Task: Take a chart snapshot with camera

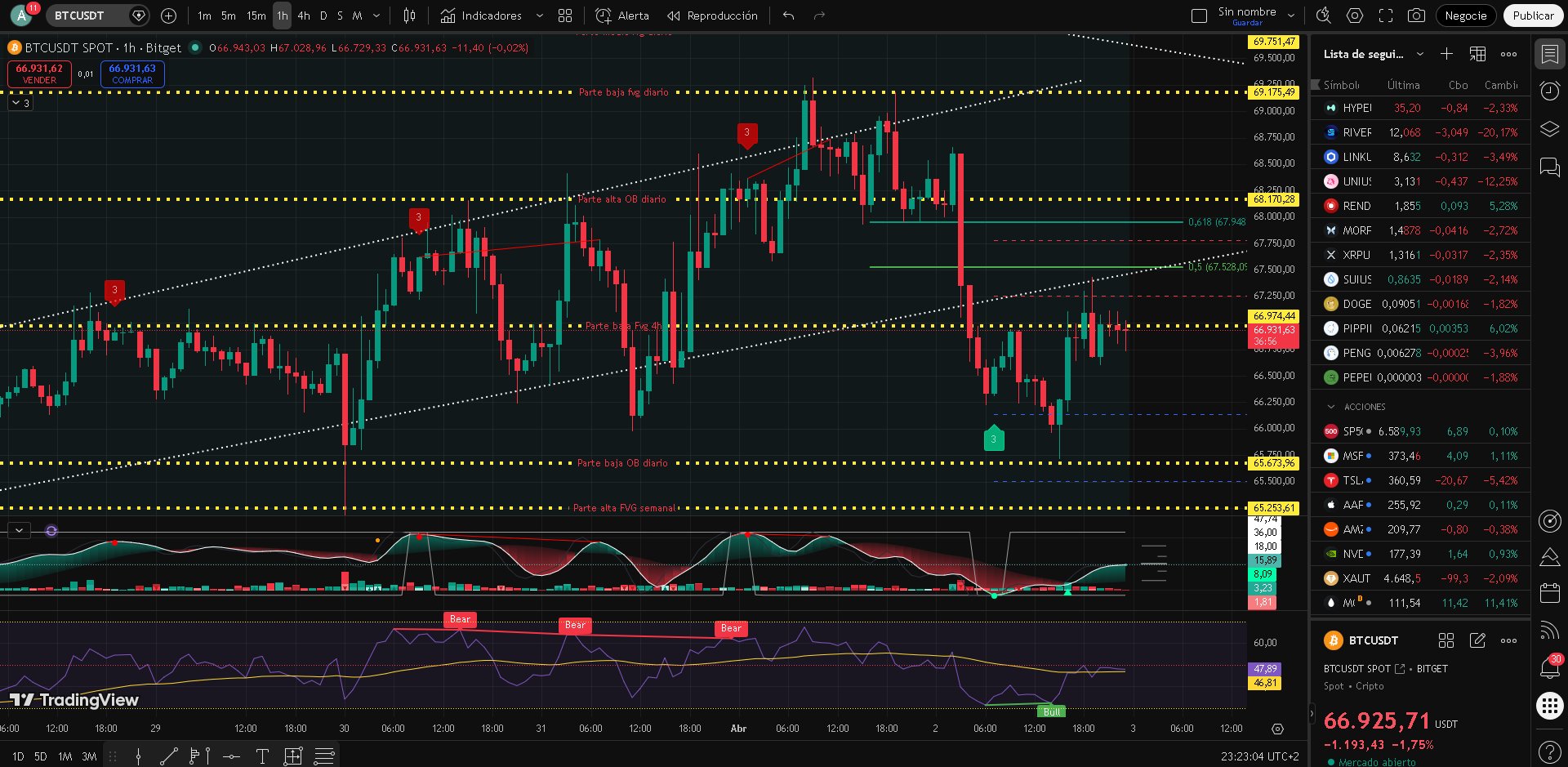Action: [1417, 16]
